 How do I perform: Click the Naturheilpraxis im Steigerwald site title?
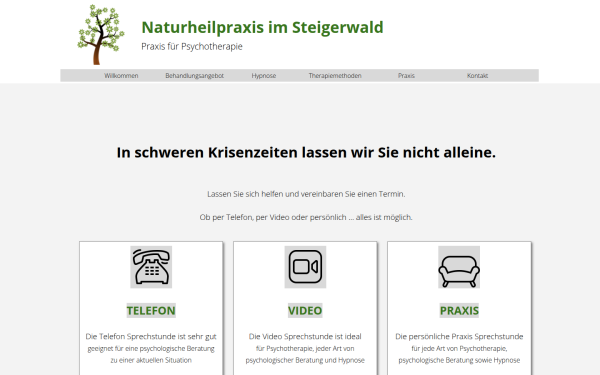(x=262, y=28)
